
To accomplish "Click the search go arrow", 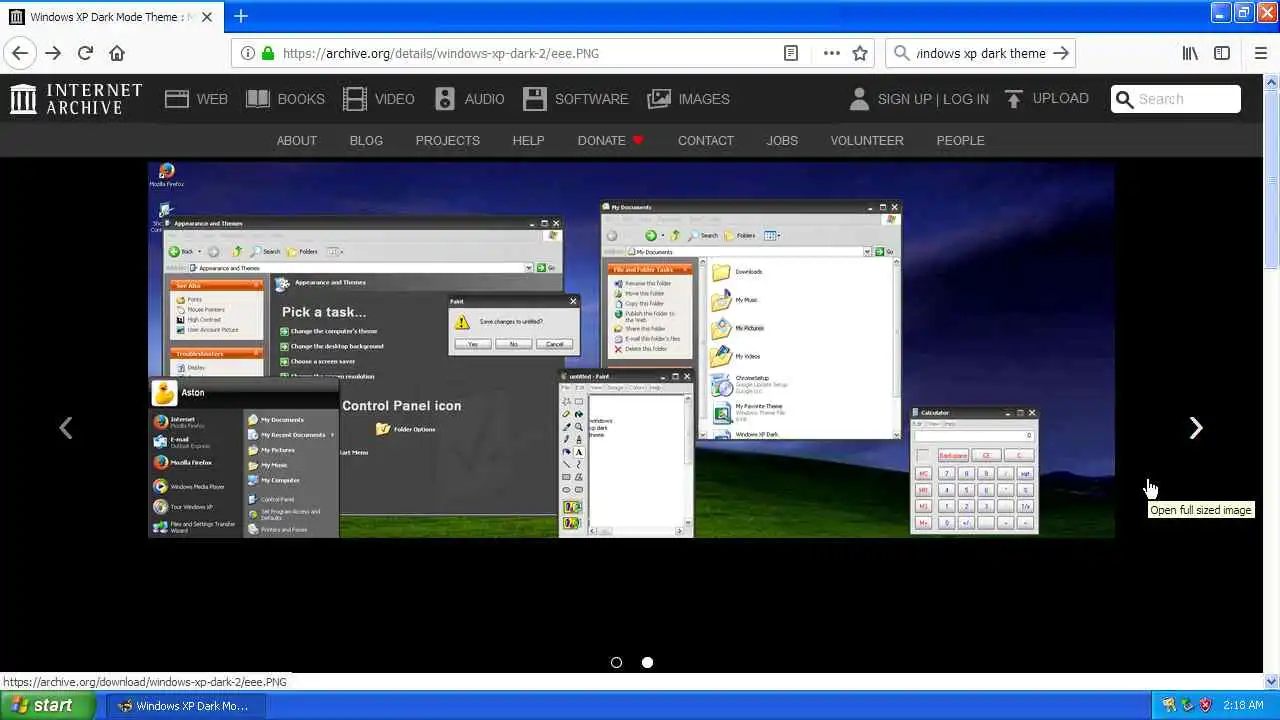I will pos(1061,53).
